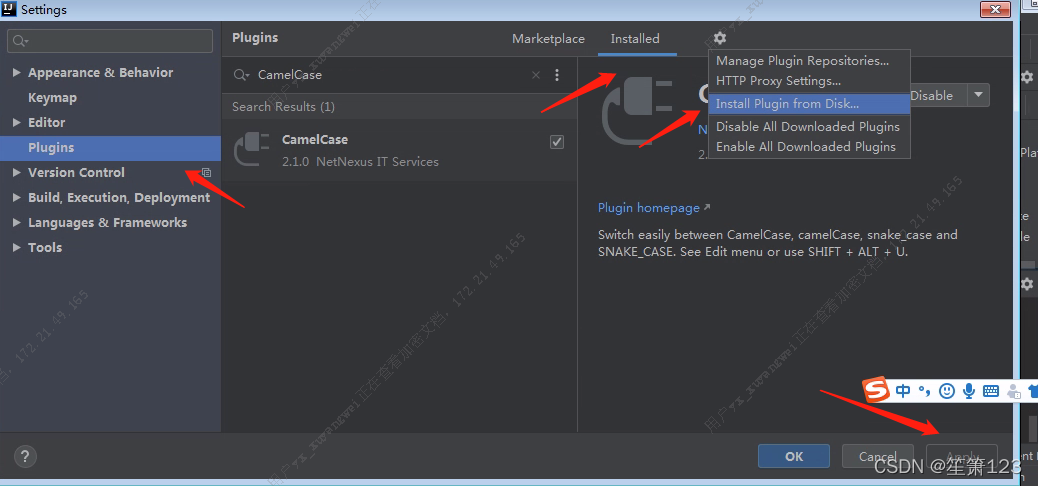Expand the Version Control section
1038x486 pixels.
[17, 172]
